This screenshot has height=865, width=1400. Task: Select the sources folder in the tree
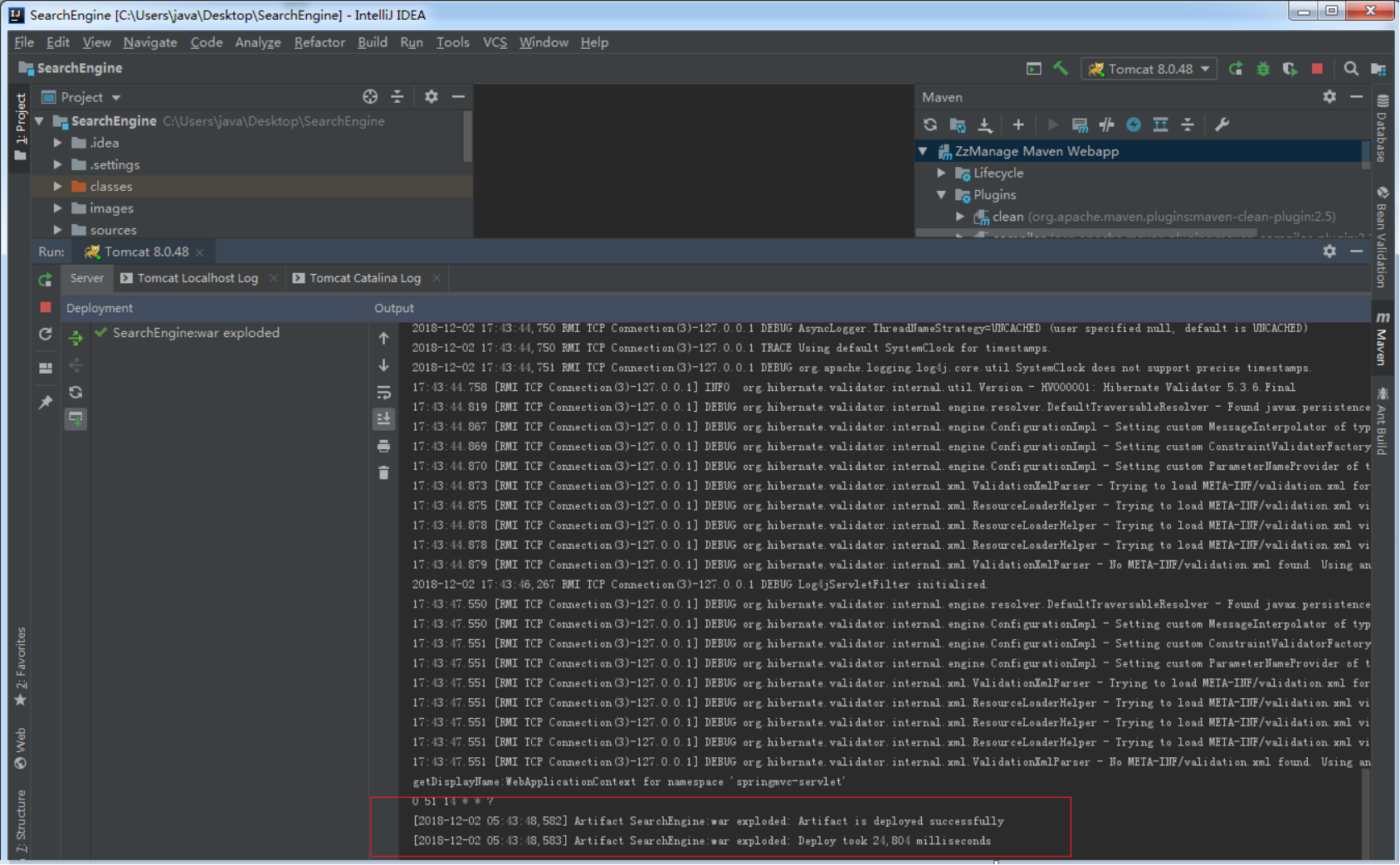click(113, 230)
